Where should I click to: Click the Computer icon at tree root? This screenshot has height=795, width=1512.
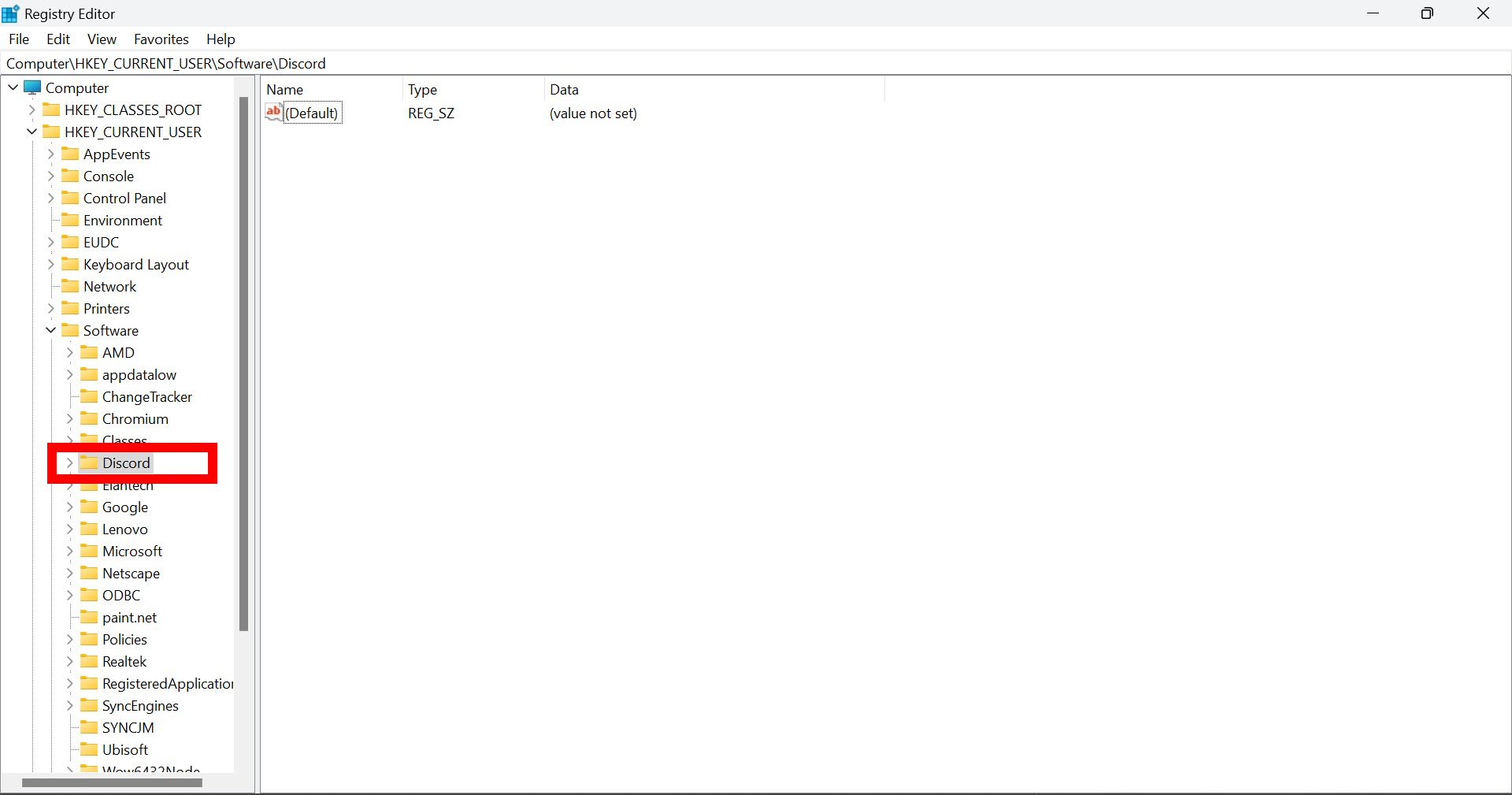(x=33, y=87)
